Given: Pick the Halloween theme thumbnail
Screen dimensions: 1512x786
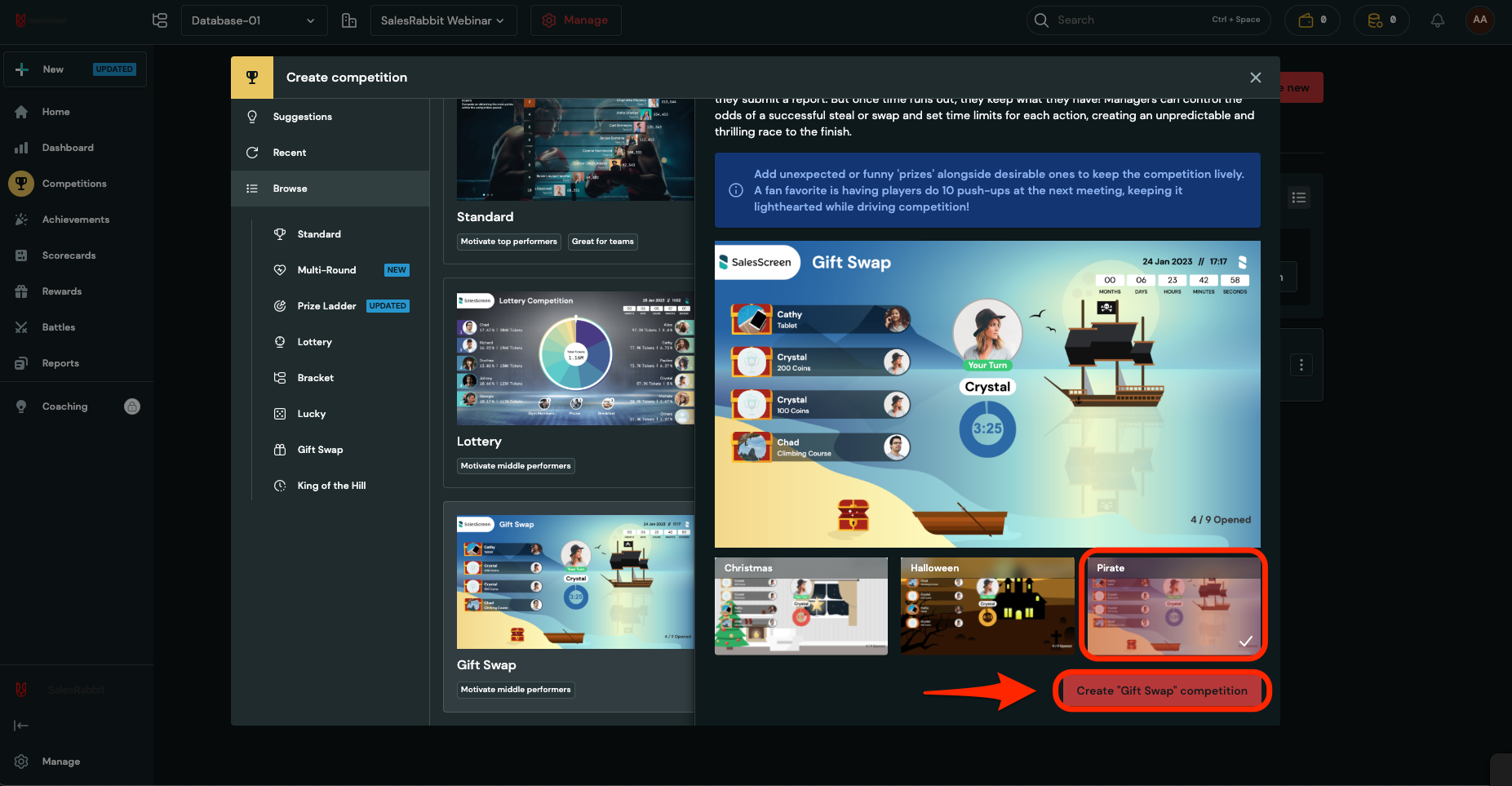Looking at the screenshot, I should point(987,606).
